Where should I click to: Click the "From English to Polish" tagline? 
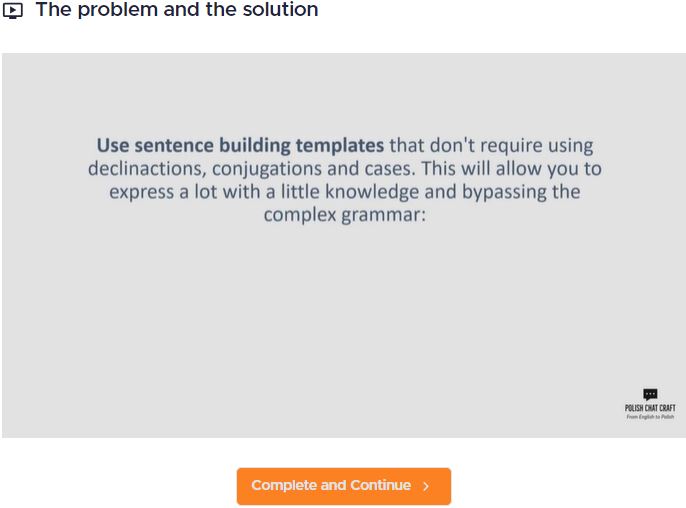[x=650, y=417]
